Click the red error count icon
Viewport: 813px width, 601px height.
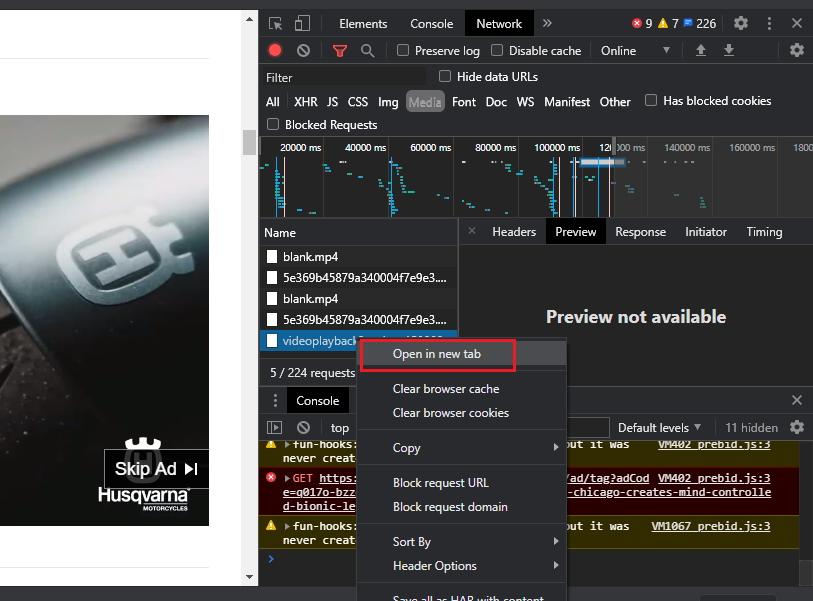point(637,23)
